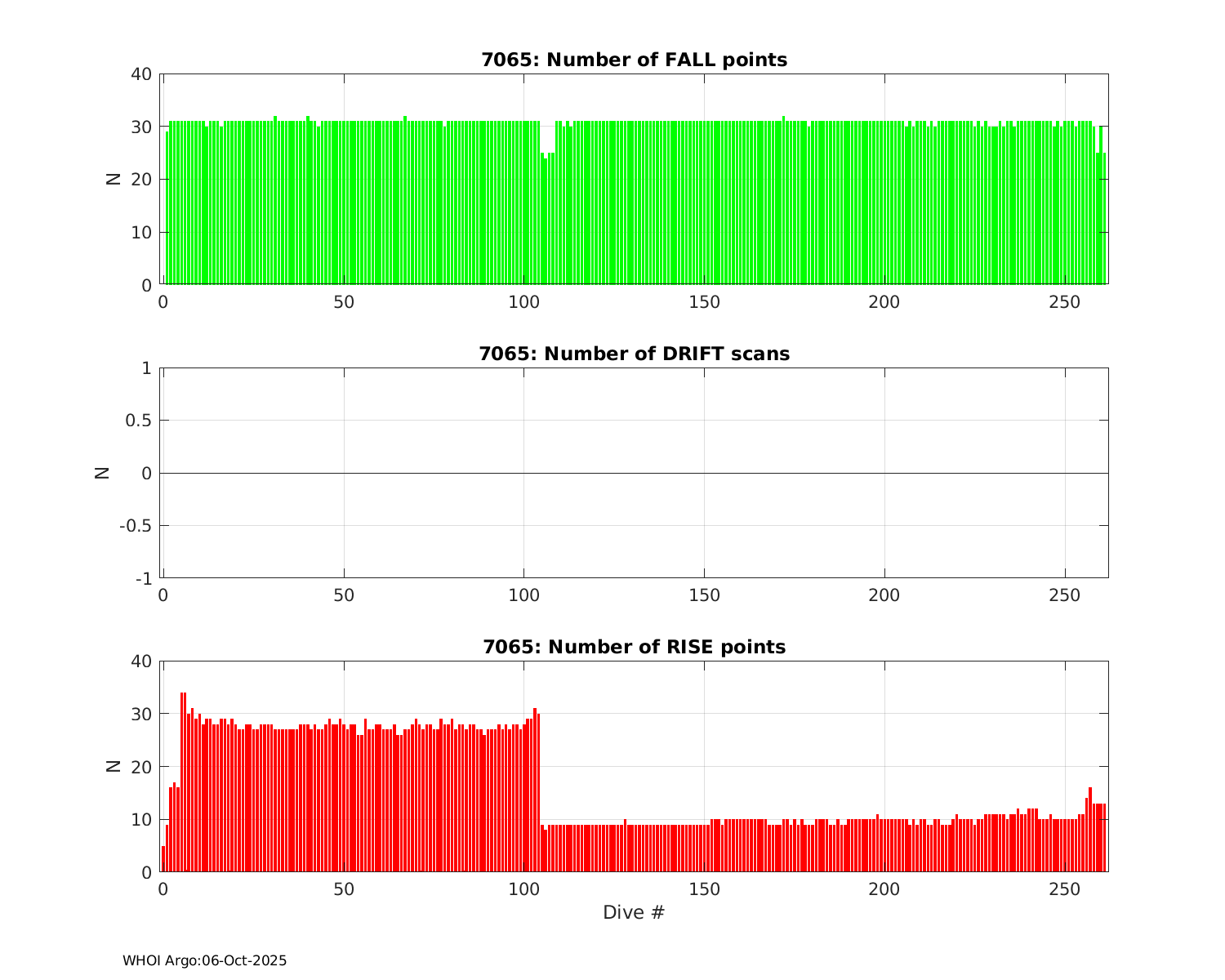Click the '-1' y-tick on the DRIFT chart

(x=143, y=579)
